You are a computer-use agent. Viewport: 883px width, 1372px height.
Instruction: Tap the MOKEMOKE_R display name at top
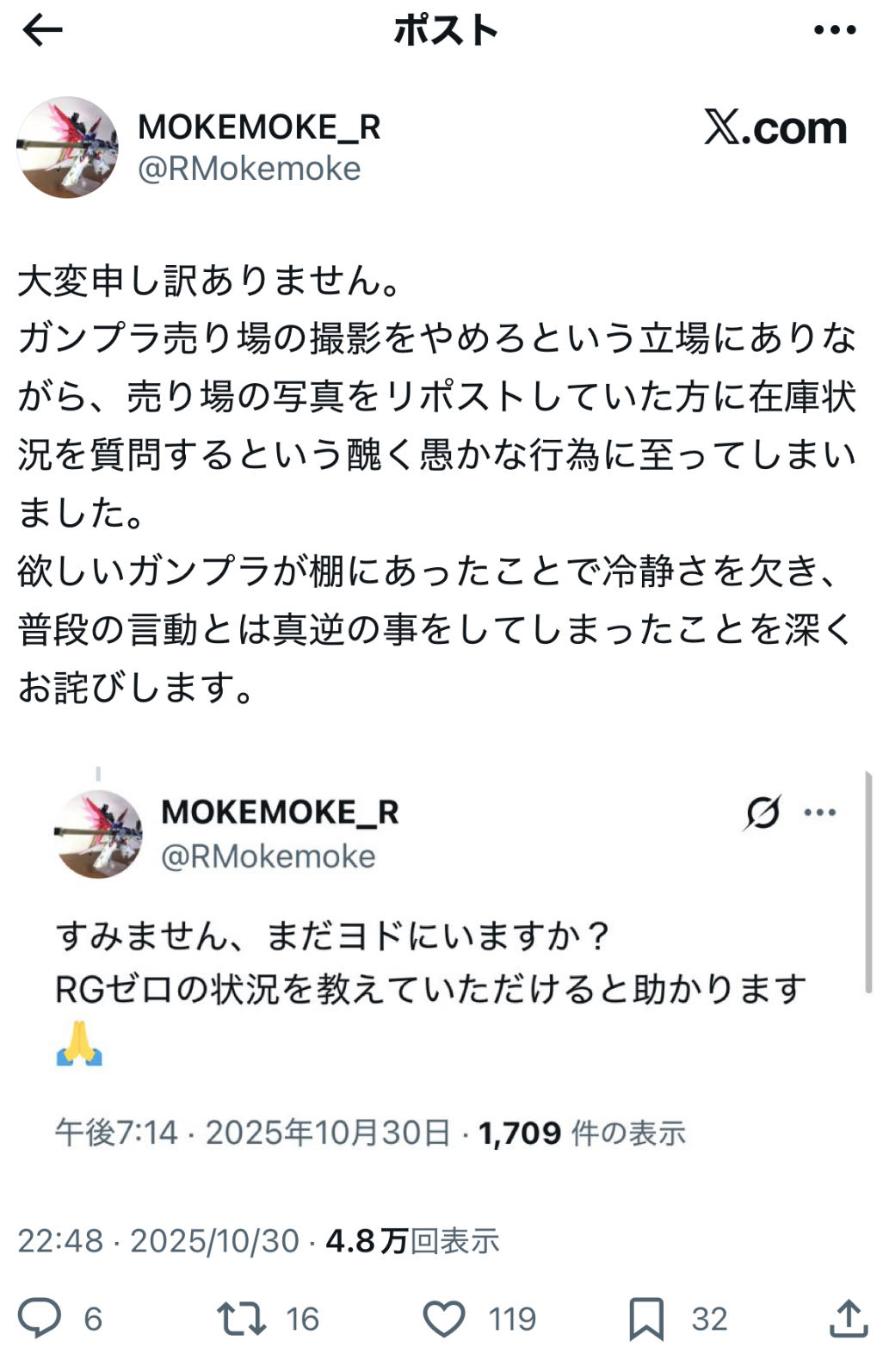(x=259, y=127)
